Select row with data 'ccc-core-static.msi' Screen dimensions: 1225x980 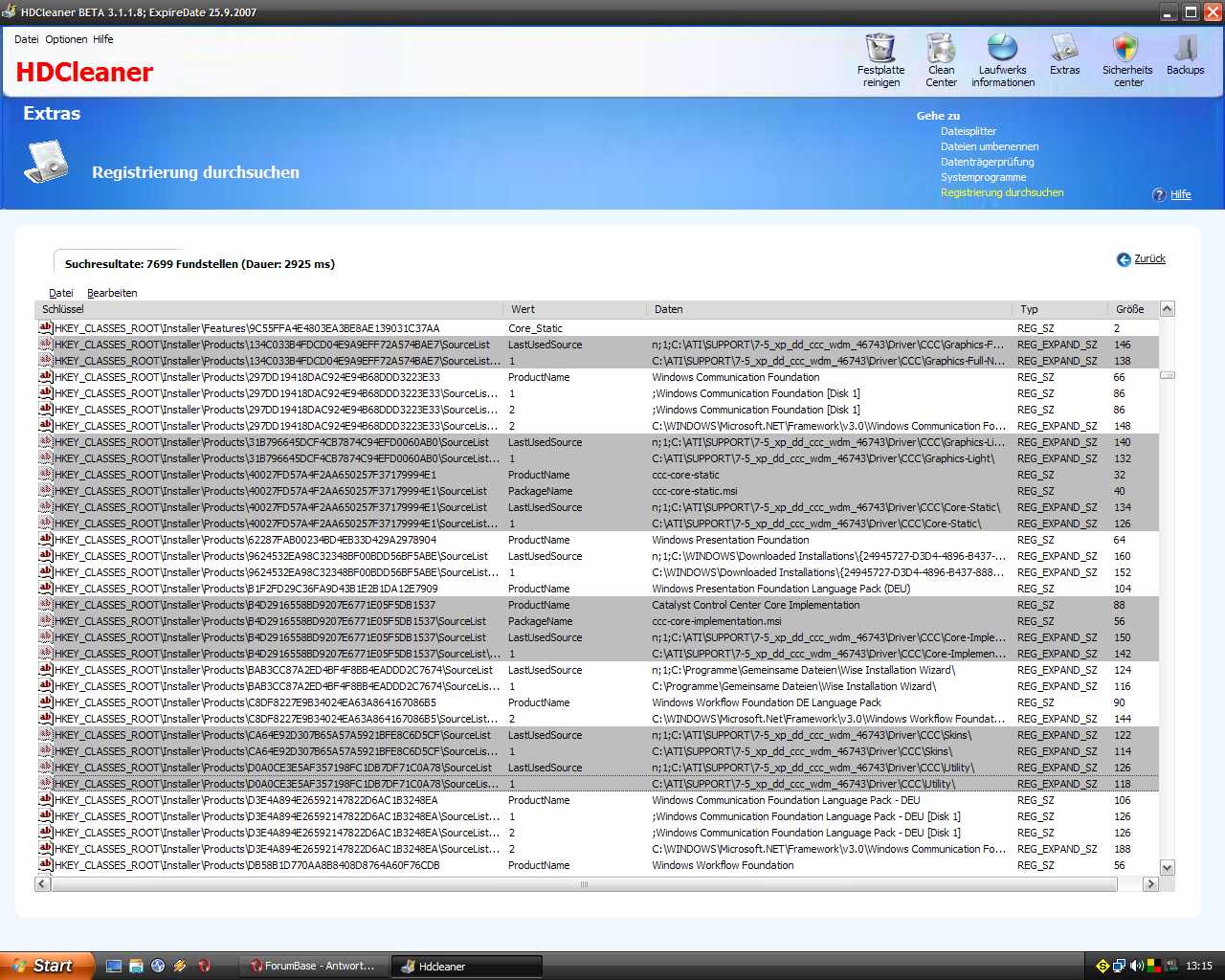click(x=597, y=491)
